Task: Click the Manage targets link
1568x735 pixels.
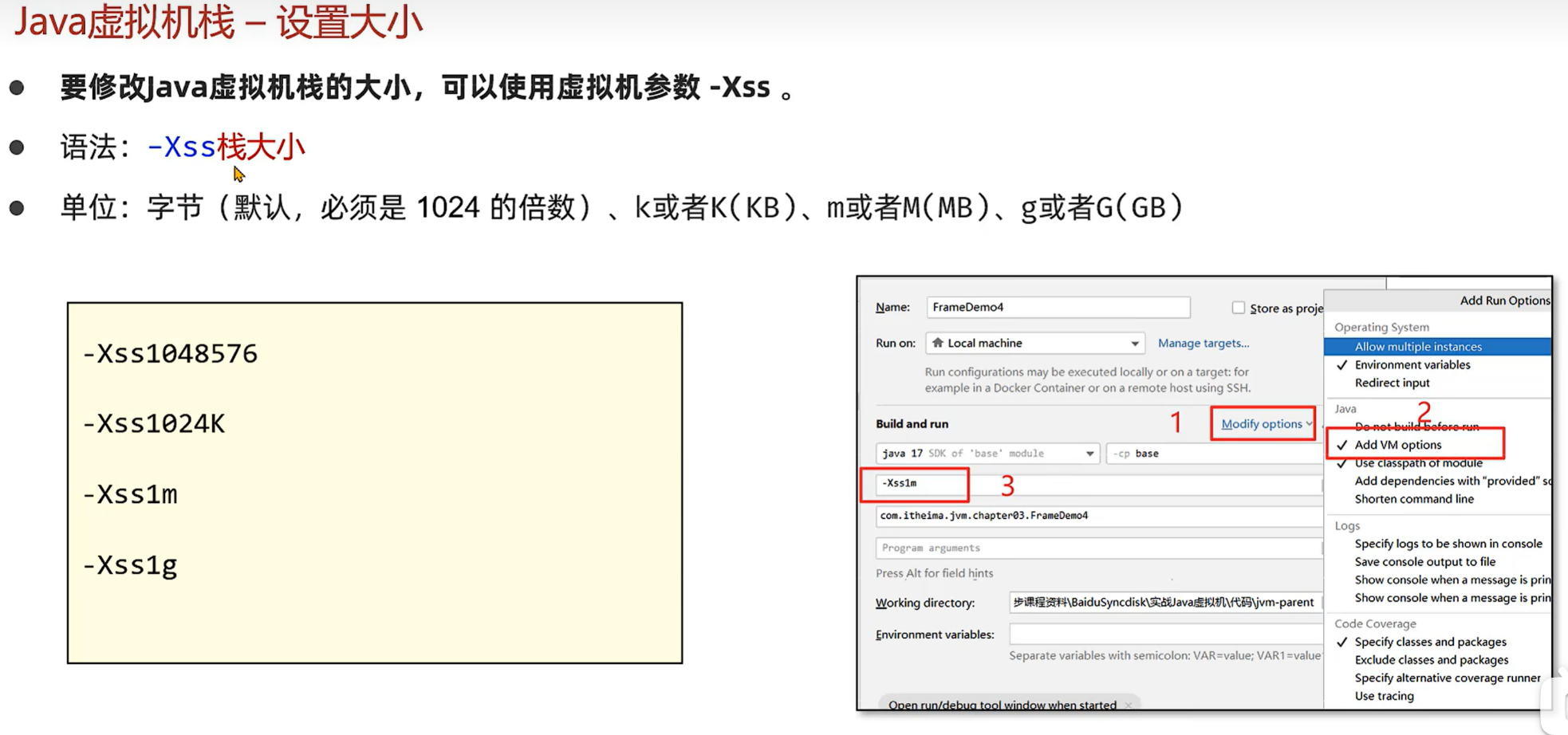Action: coord(1203,344)
